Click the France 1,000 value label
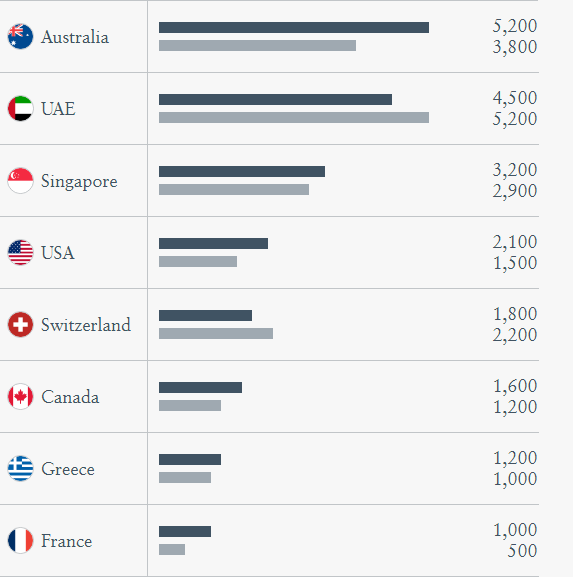The width and height of the screenshot is (573, 577). point(514,530)
